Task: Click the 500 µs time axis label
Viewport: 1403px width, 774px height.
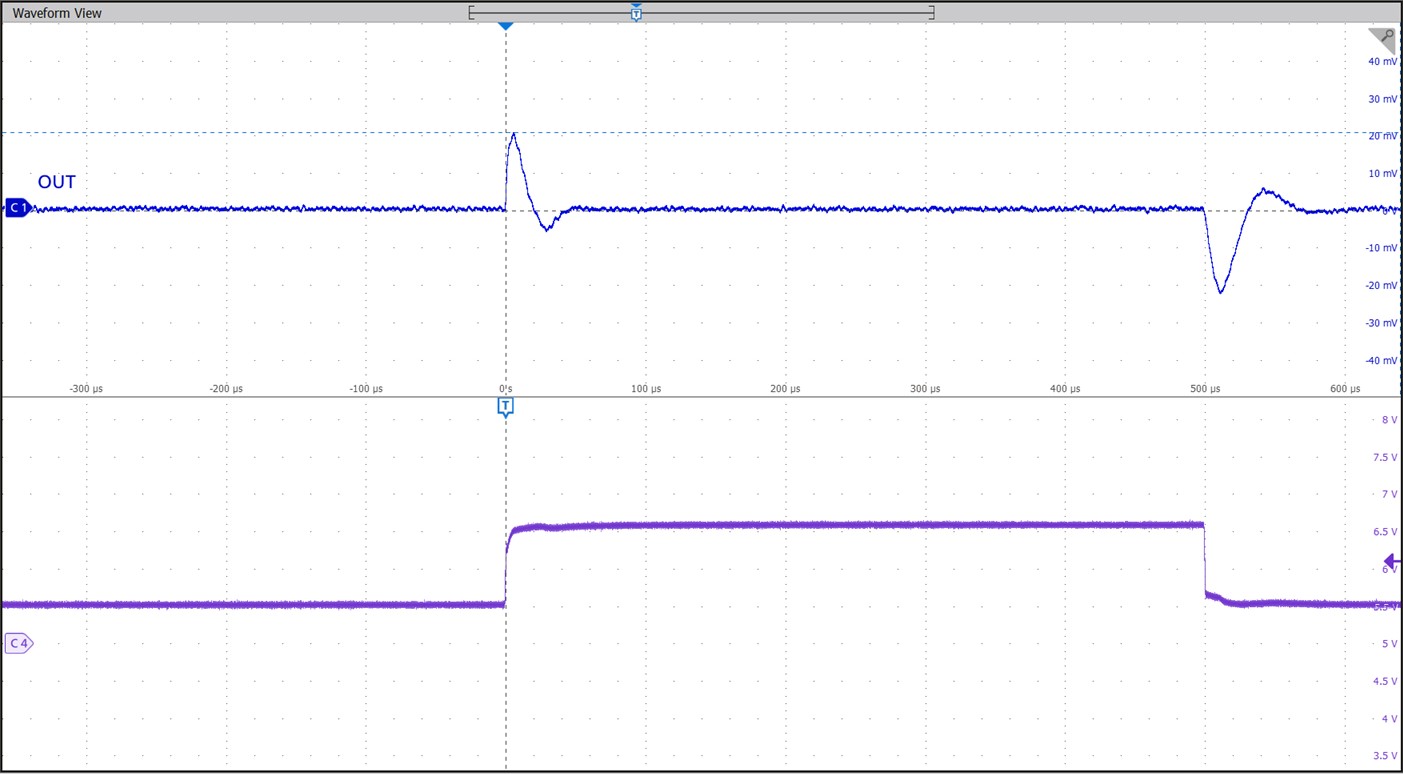Action: (1205, 389)
